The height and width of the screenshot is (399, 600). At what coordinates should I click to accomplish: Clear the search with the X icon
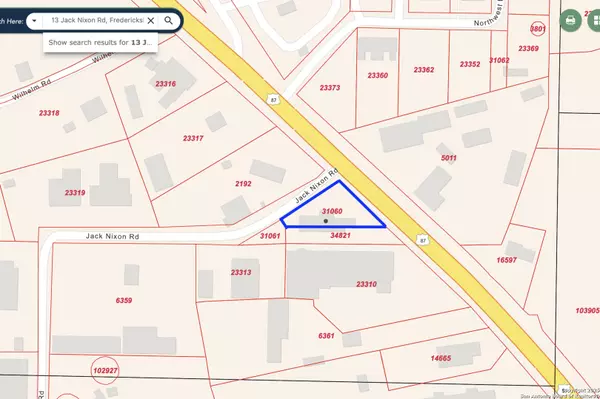(151, 21)
